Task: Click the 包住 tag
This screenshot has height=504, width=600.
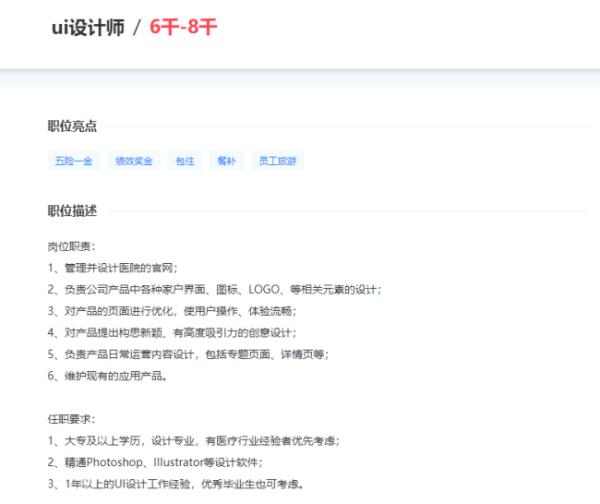Action: pyautogui.click(x=185, y=161)
